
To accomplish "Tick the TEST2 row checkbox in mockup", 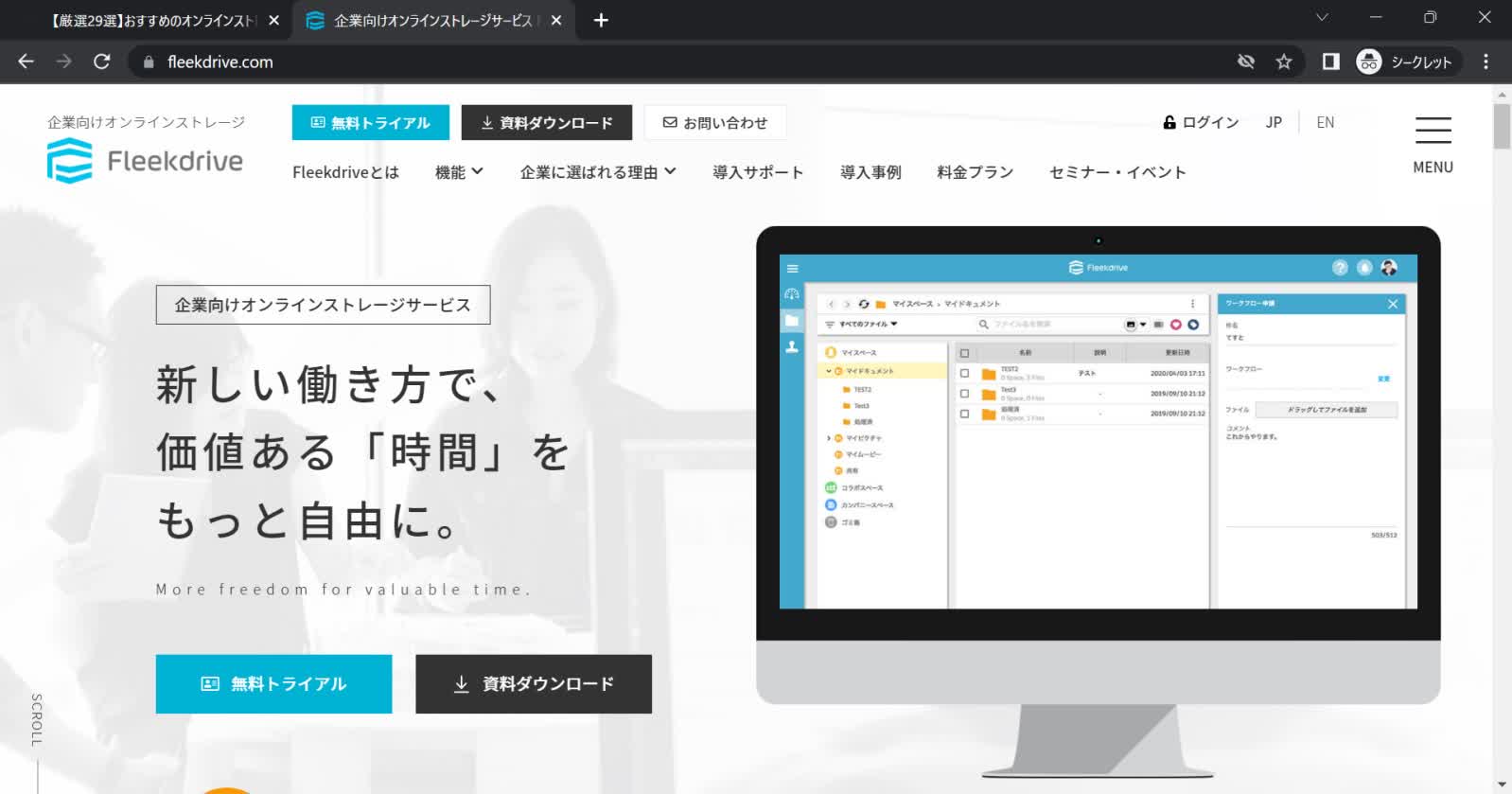I will [964, 374].
